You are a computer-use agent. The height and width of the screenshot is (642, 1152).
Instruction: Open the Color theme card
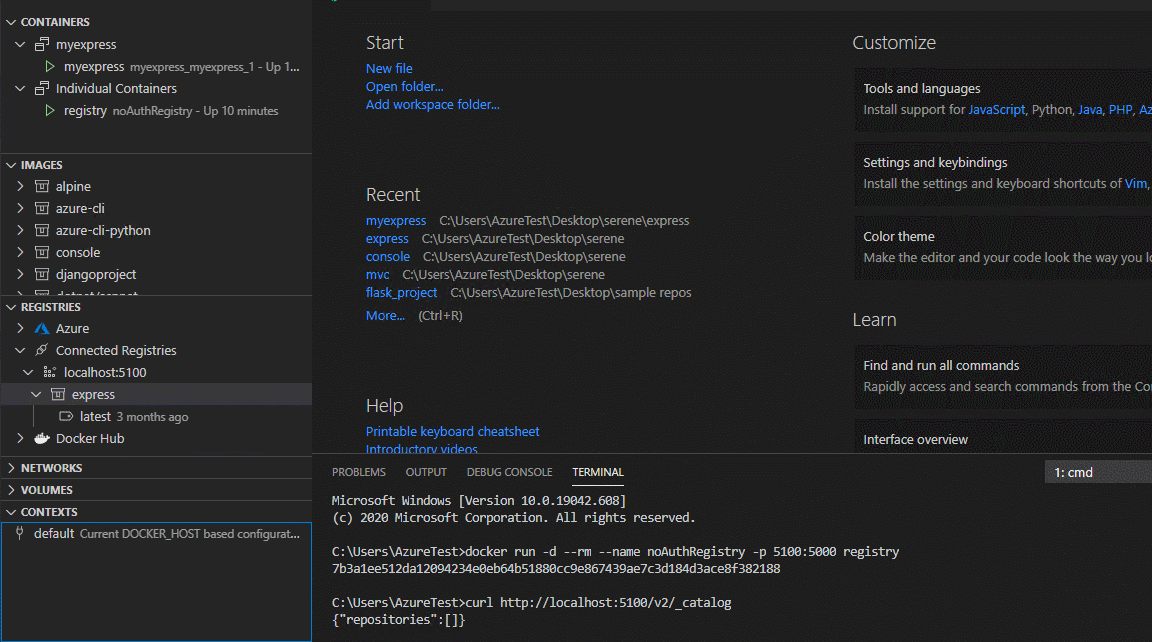pyautogui.click(x=1003, y=247)
